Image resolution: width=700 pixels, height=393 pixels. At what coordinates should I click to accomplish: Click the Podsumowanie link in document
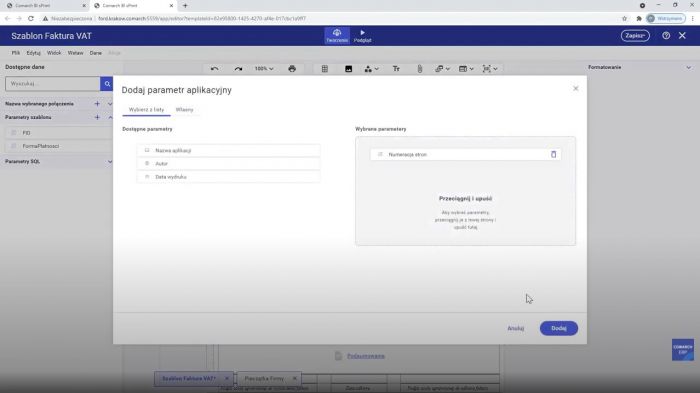coord(366,356)
